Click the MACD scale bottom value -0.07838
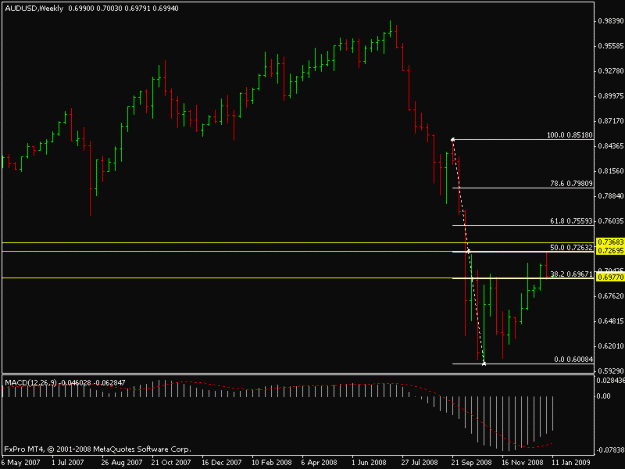Viewport: 625px width, 469px height. [610, 450]
